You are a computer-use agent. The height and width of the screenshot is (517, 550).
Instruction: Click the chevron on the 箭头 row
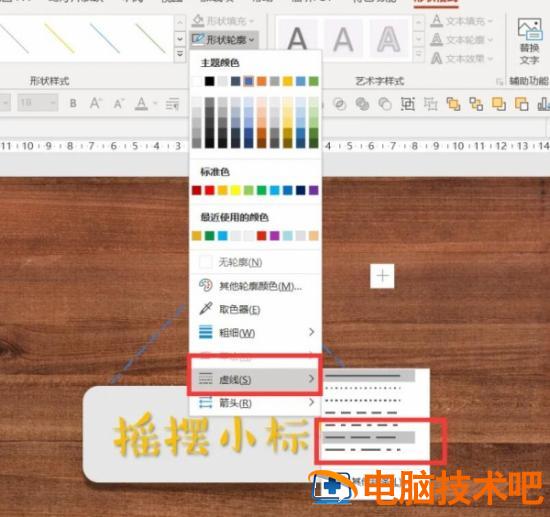pyautogui.click(x=311, y=403)
